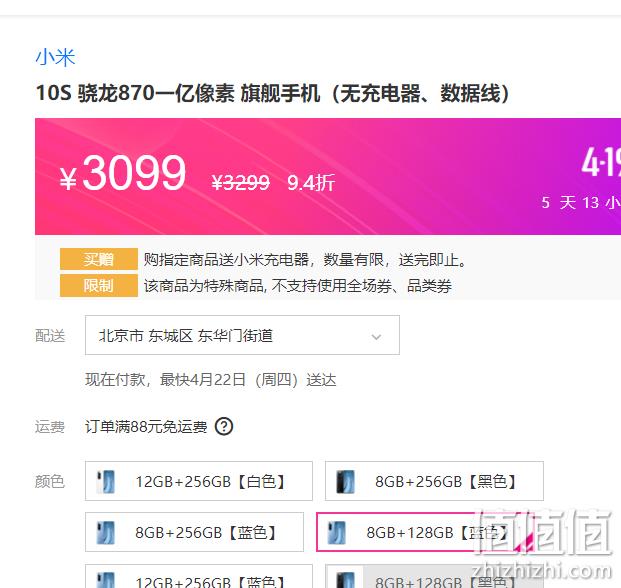Screen dimensions: 621x588
Task: Click the phone thumbnail in selected 8GB+128GB option
Action: tap(337, 532)
